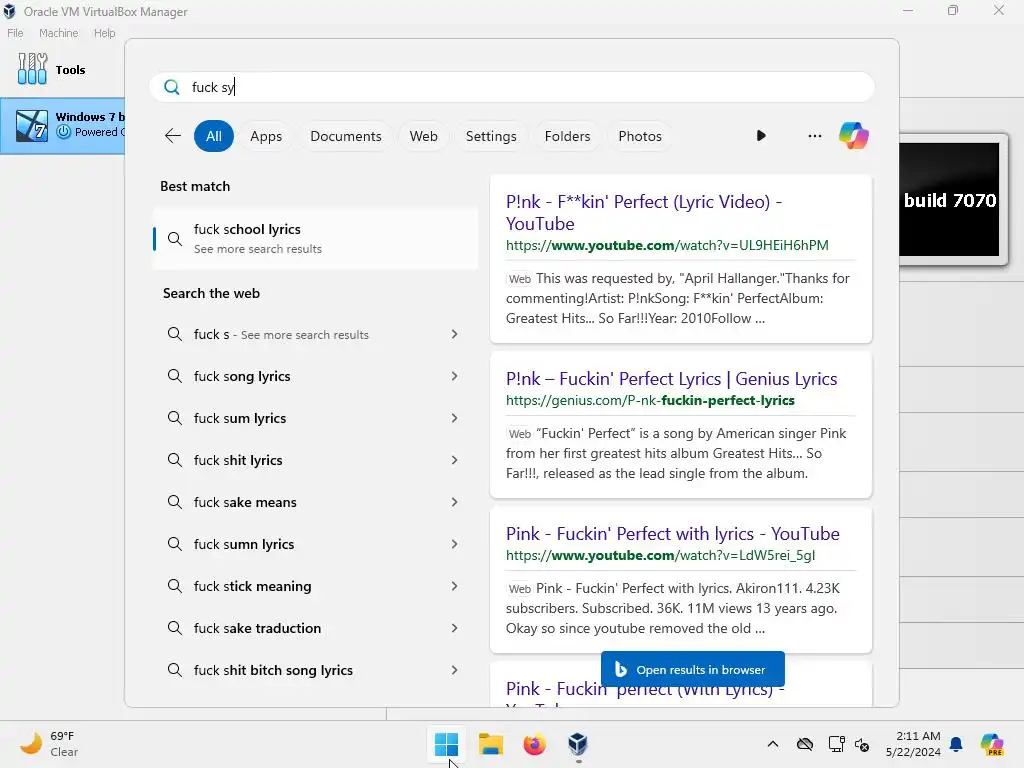
Task: Choose 'fuck stick meaning' suggestion
Action: 315,586
